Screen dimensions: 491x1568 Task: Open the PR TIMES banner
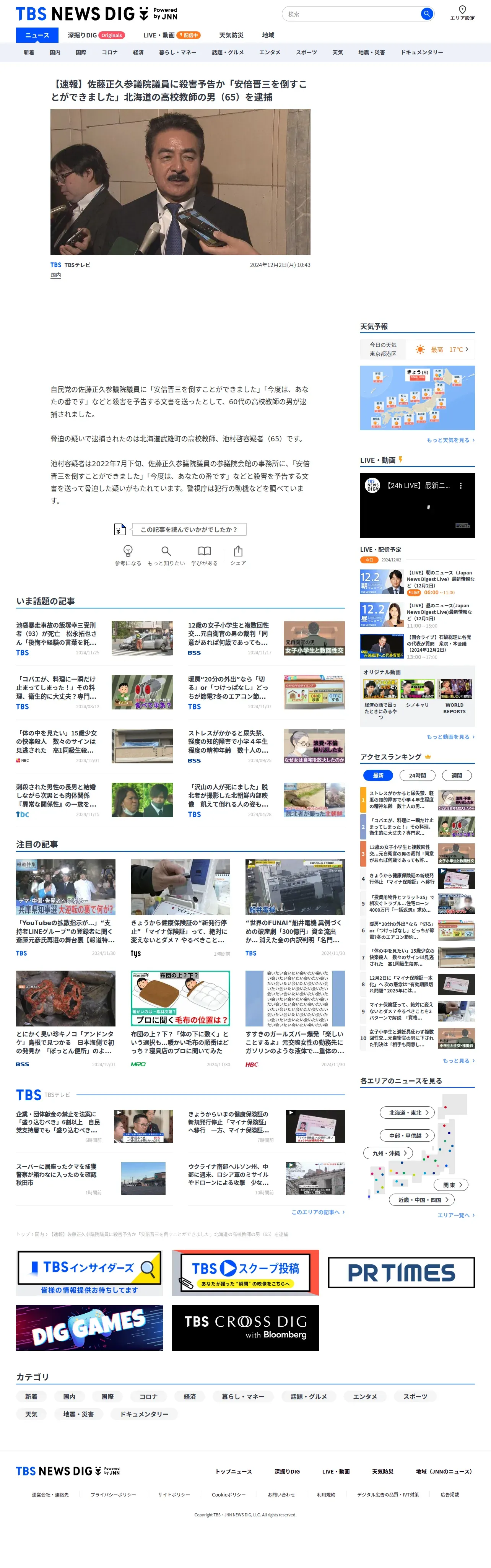click(x=402, y=1272)
